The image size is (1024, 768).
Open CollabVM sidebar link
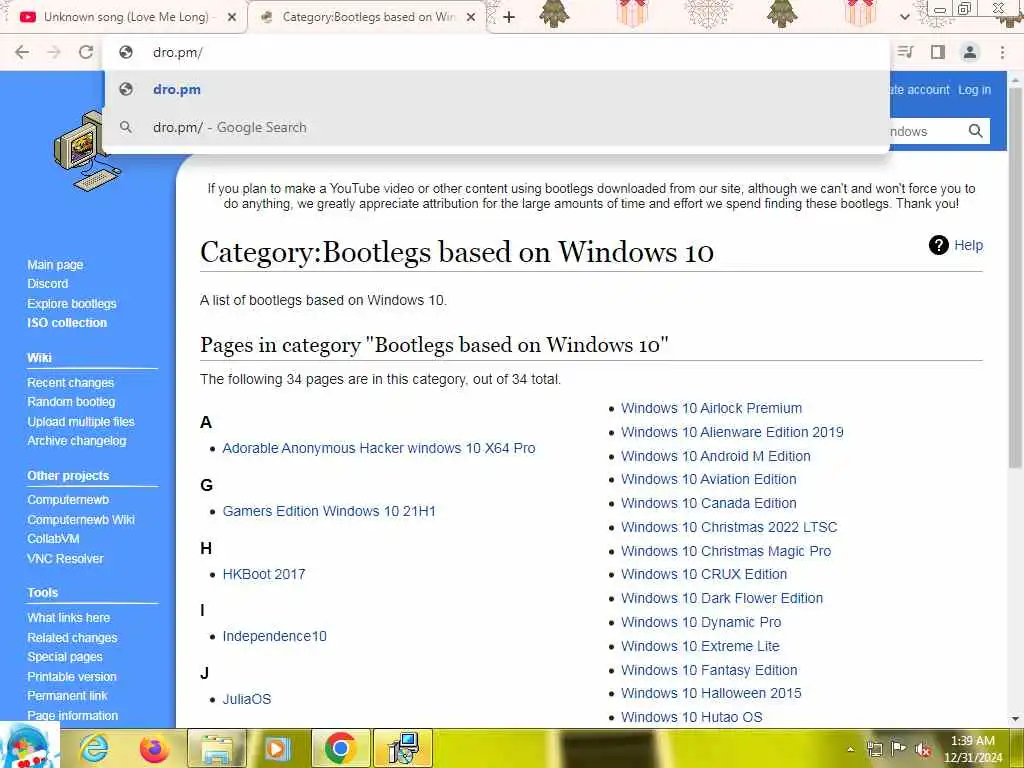coord(54,539)
